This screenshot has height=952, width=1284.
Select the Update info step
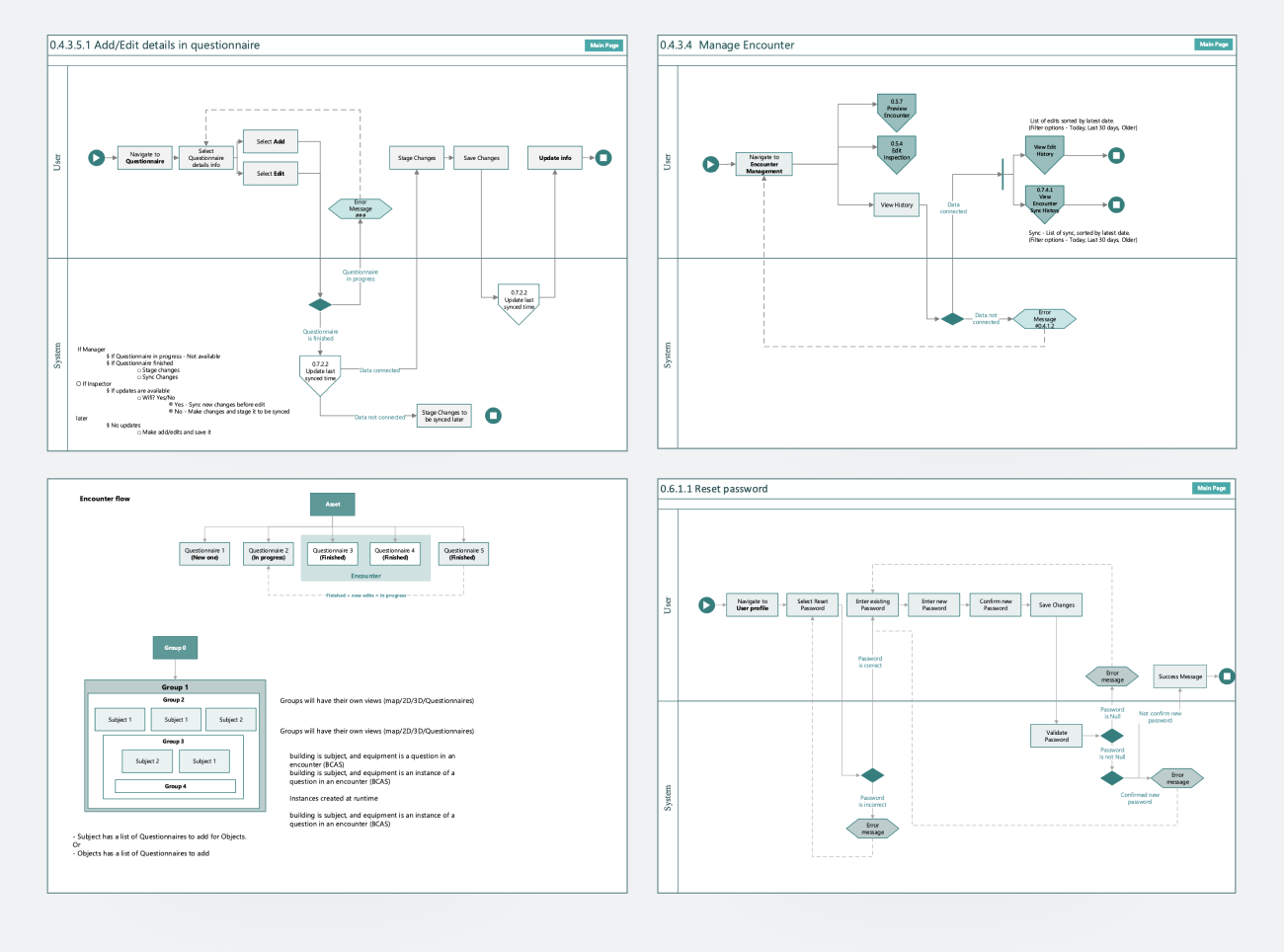tap(555, 158)
